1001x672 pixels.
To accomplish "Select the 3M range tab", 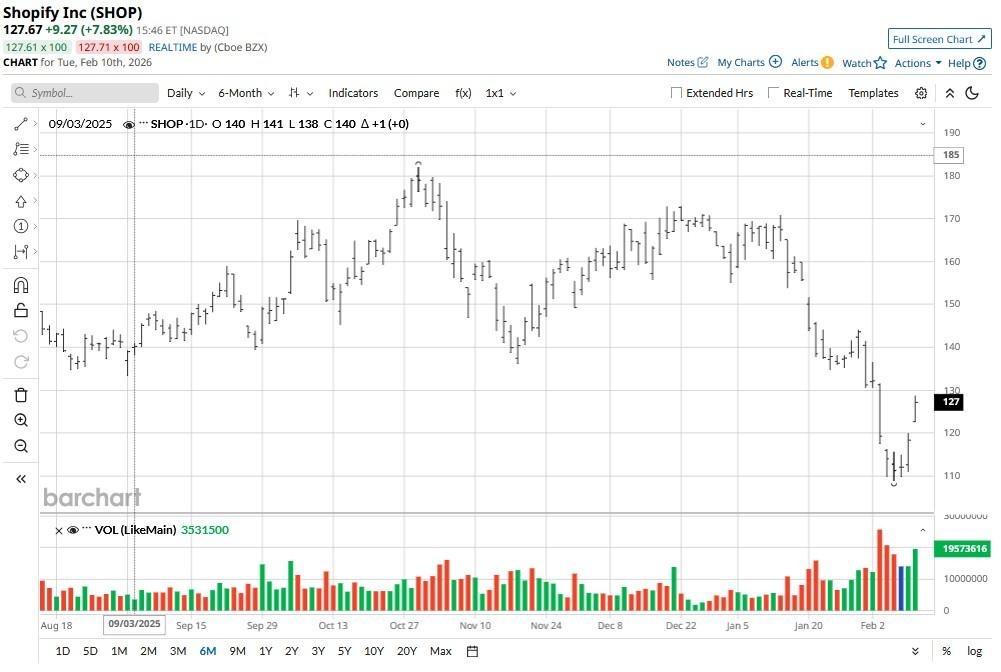I will click(x=178, y=652).
